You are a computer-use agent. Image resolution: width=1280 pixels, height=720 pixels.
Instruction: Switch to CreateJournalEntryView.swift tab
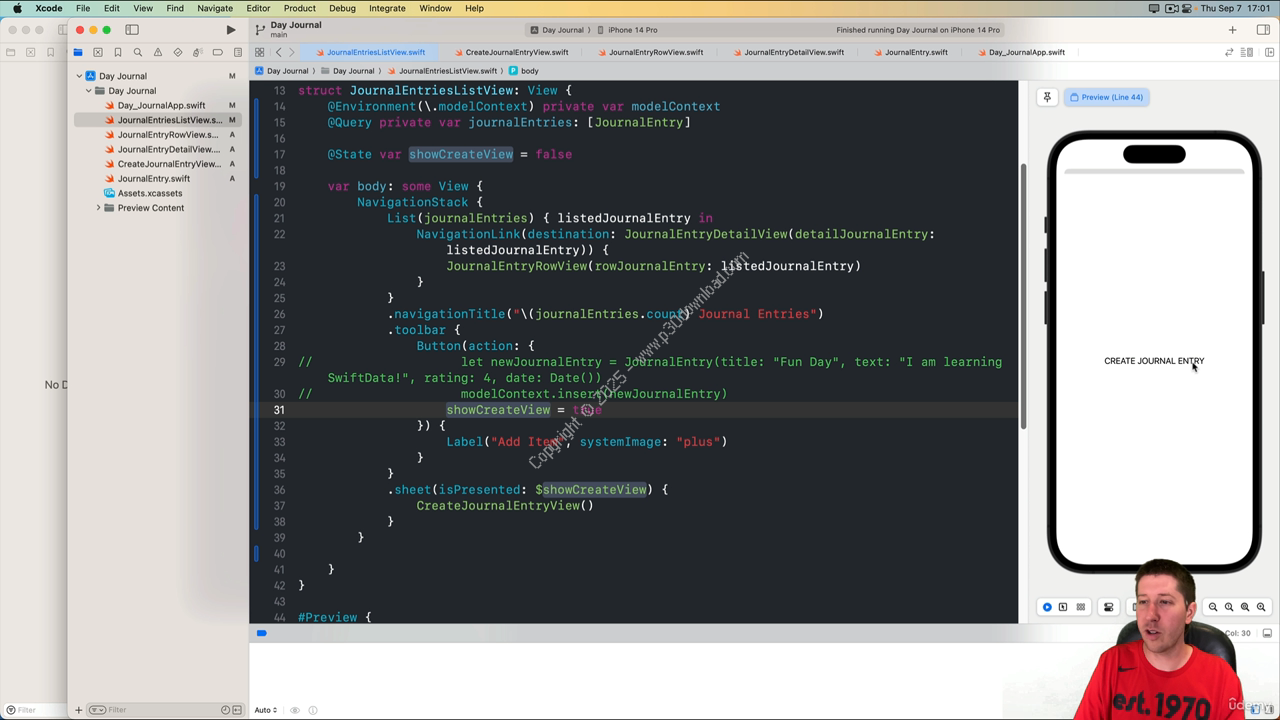510,52
